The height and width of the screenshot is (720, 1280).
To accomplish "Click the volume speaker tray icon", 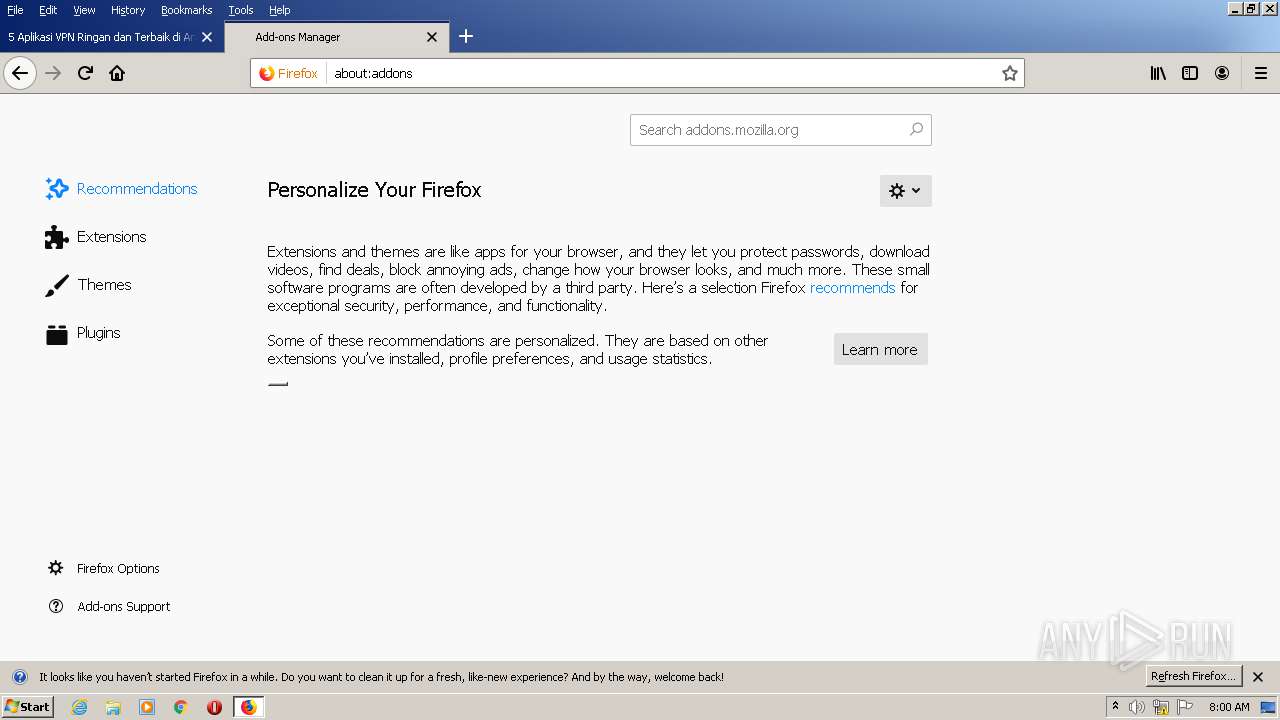I will [x=1137, y=707].
